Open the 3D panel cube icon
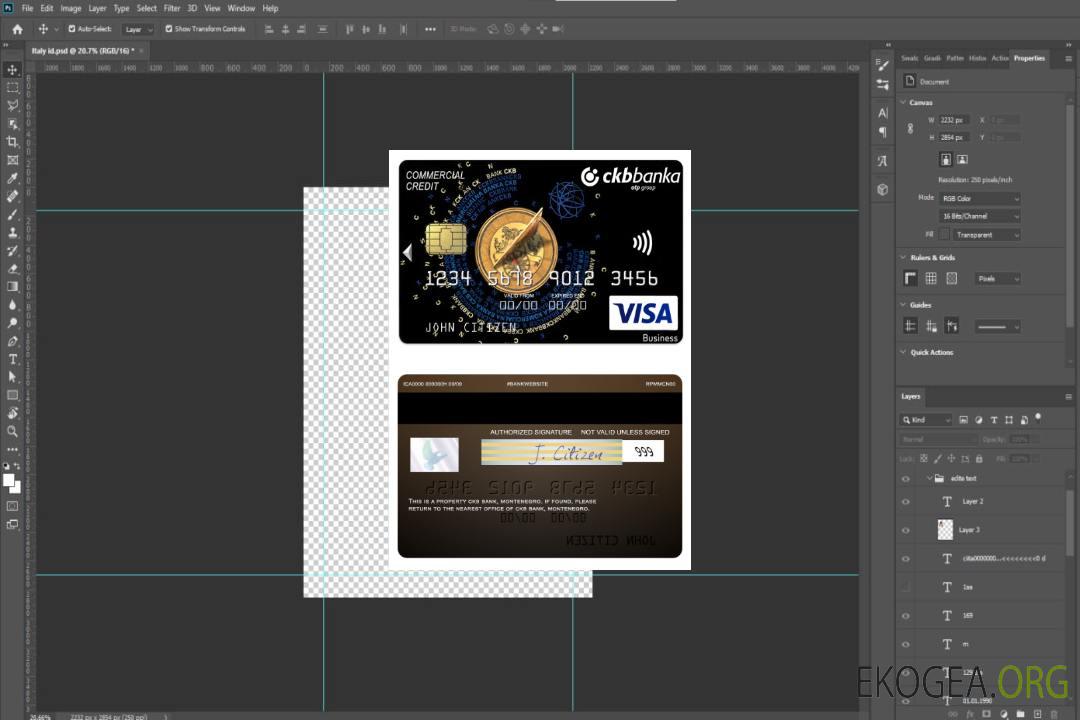Viewport: 1080px width, 720px height. click(x=883, y=189)
